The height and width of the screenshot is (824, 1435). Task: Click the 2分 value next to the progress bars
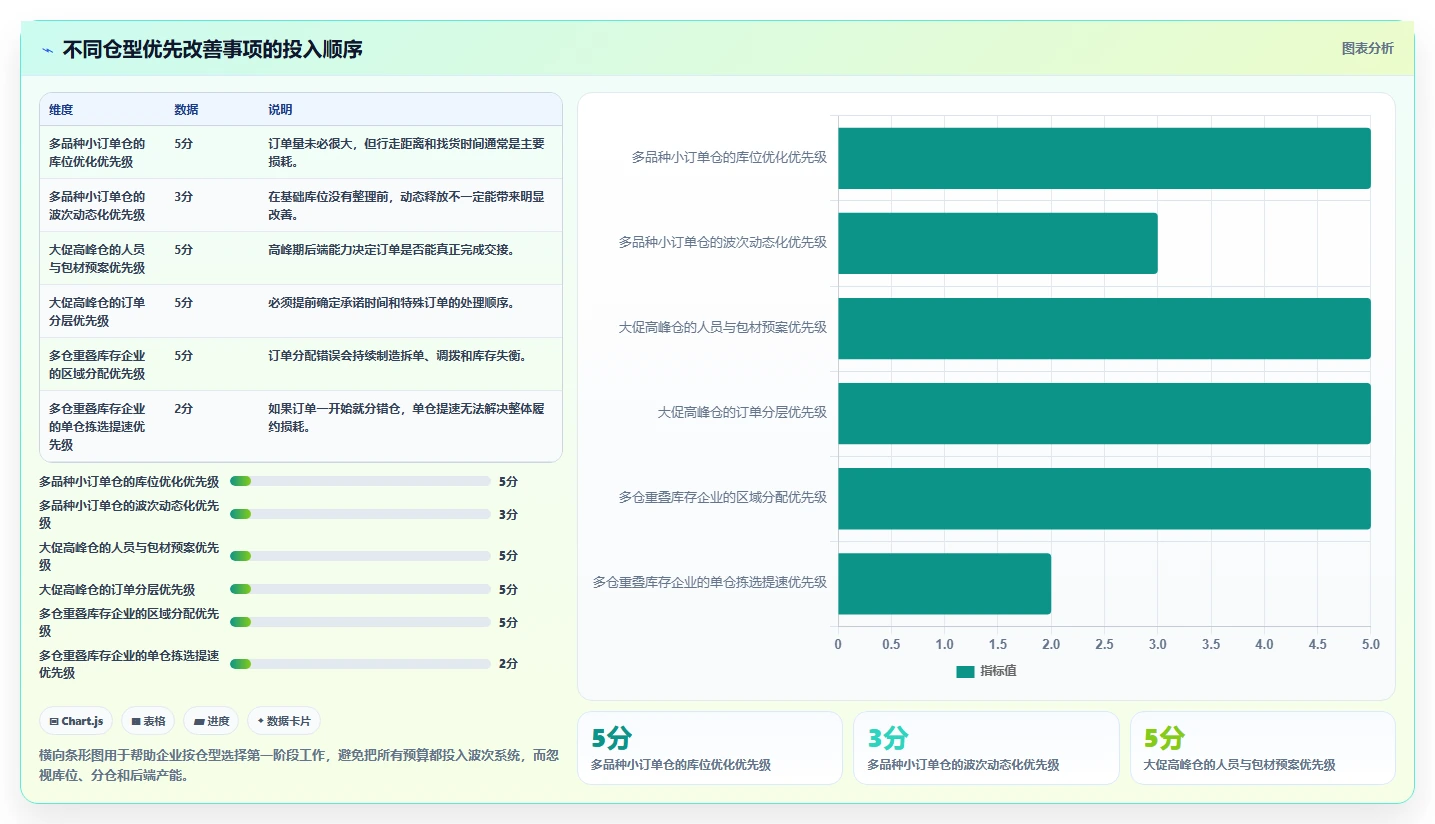pos(508,664)
